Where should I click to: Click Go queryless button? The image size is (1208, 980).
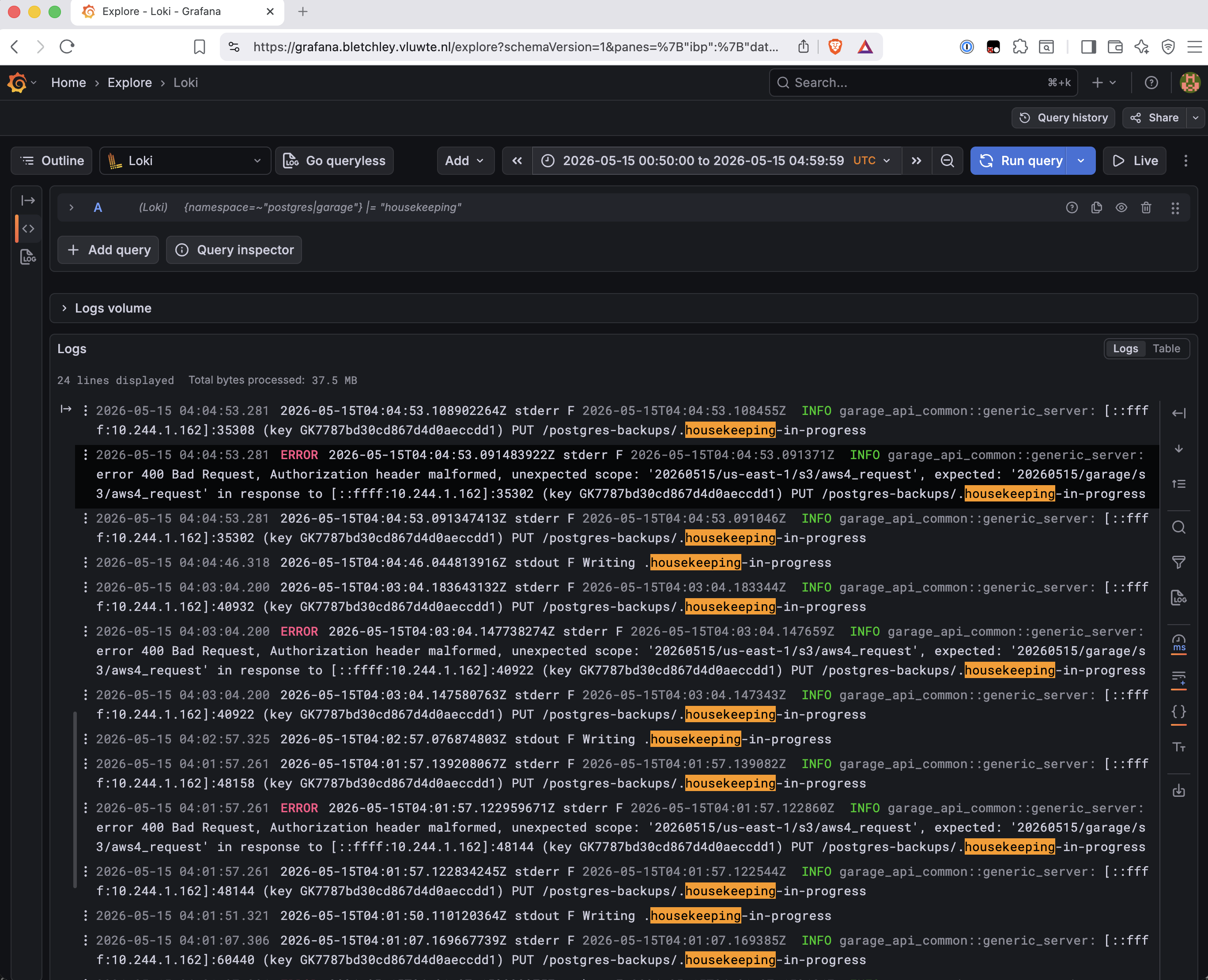pos(334,161)
